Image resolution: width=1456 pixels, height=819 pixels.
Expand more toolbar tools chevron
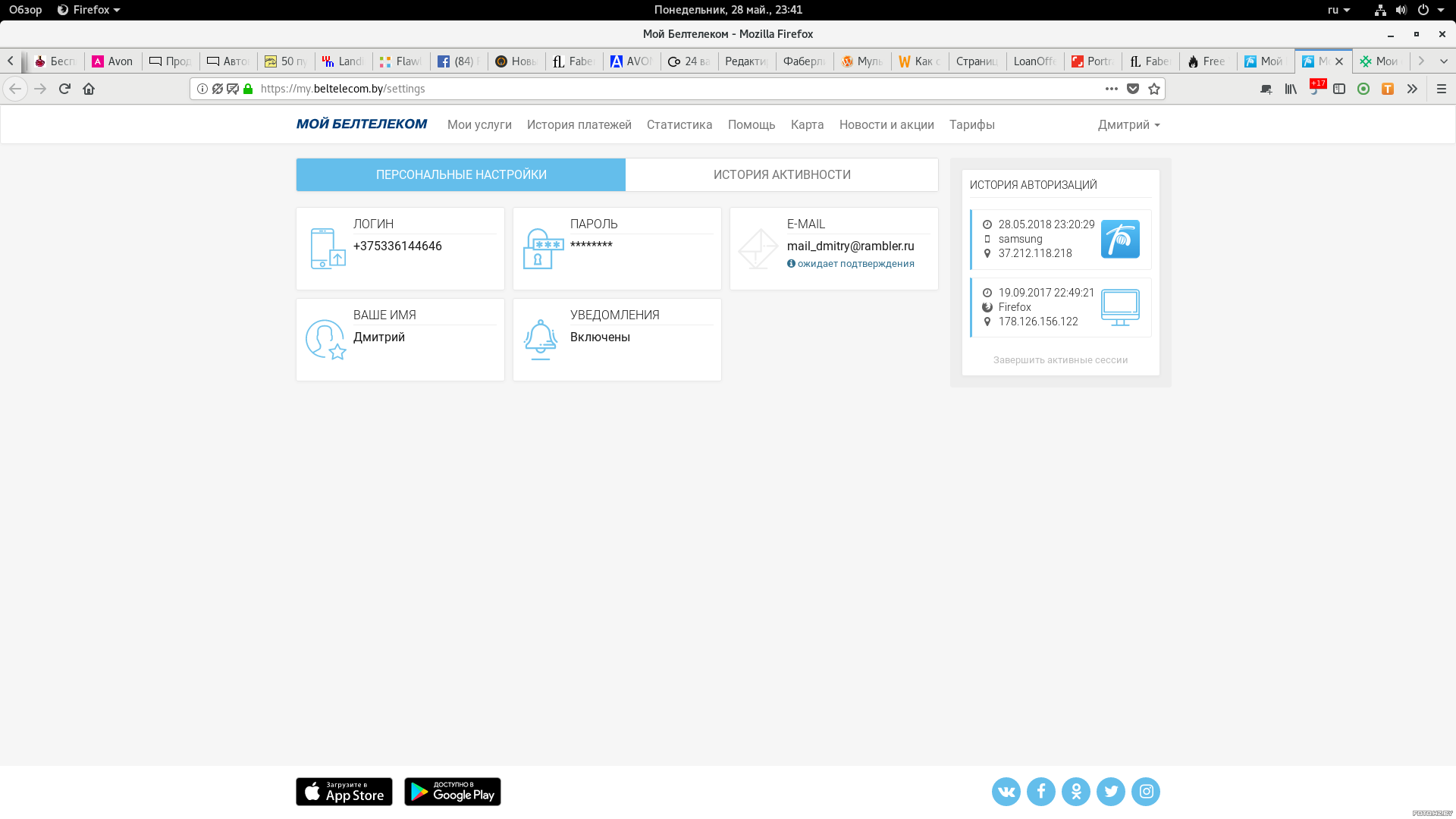(1412, 89)
